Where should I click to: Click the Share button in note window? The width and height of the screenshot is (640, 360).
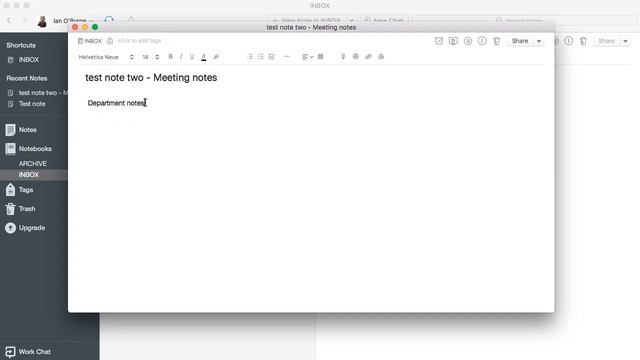pos(520,41)
